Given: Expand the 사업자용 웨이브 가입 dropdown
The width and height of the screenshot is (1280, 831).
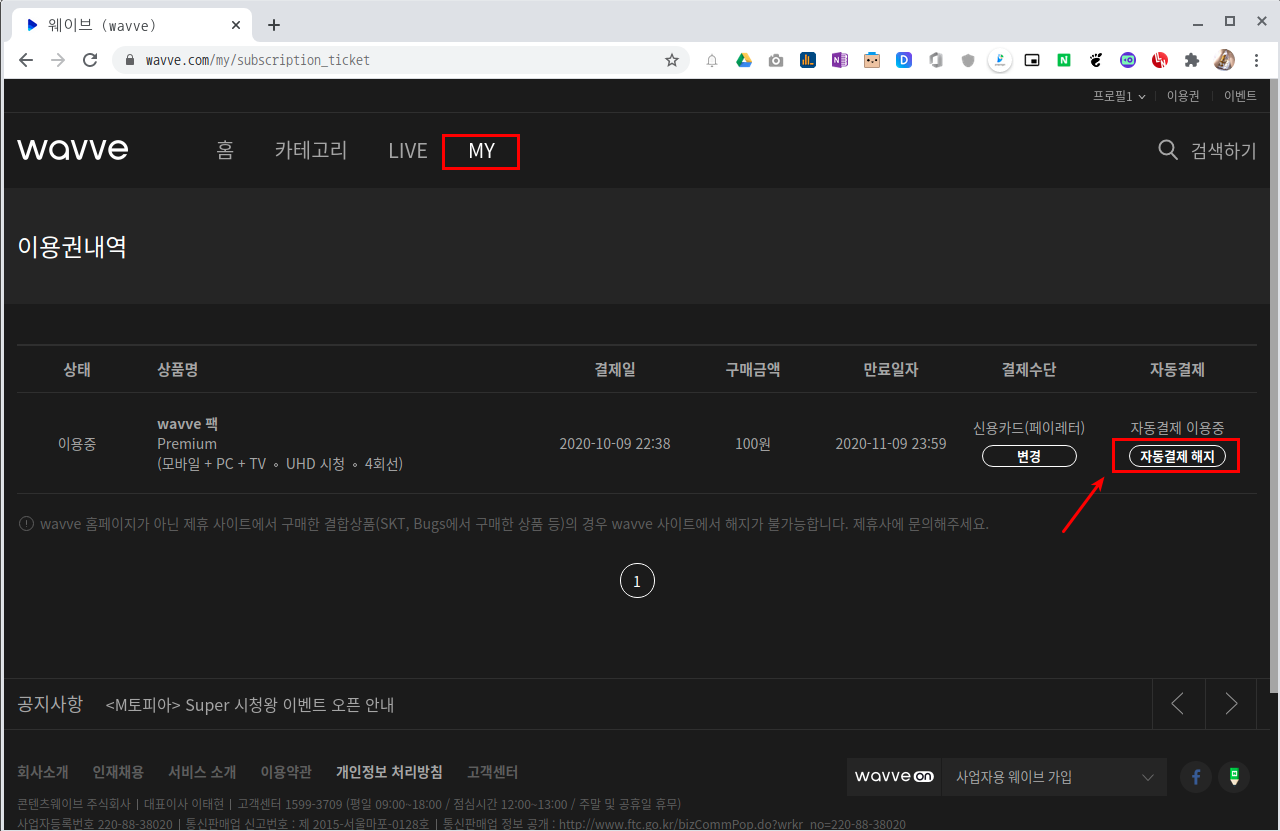Looking at the screenshot, I should point(1054,776).
